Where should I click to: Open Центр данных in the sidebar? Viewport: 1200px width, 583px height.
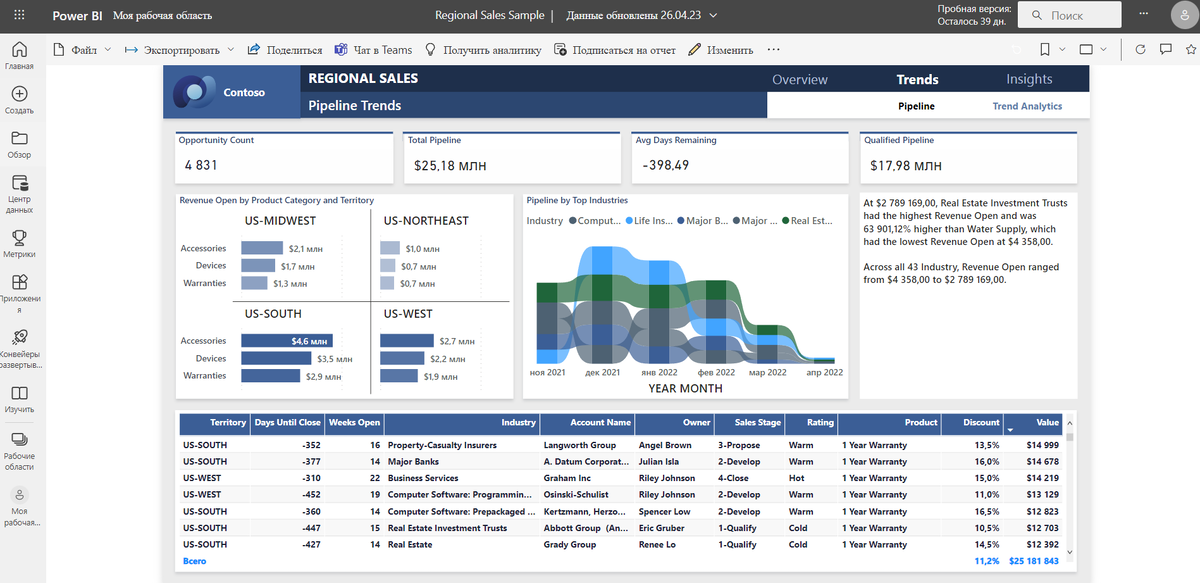tap(19, 194)
